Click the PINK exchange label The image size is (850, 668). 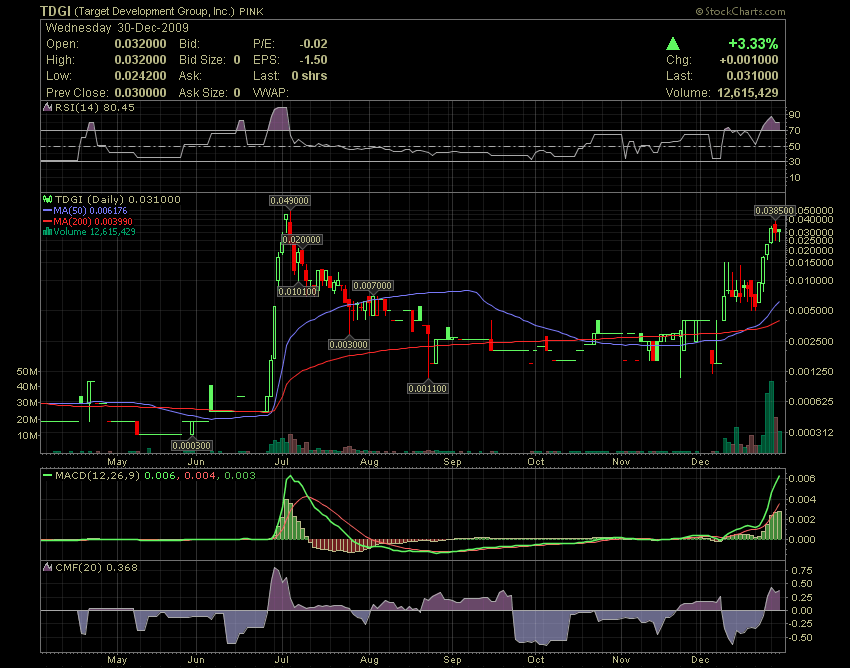[x=252, y=11]
